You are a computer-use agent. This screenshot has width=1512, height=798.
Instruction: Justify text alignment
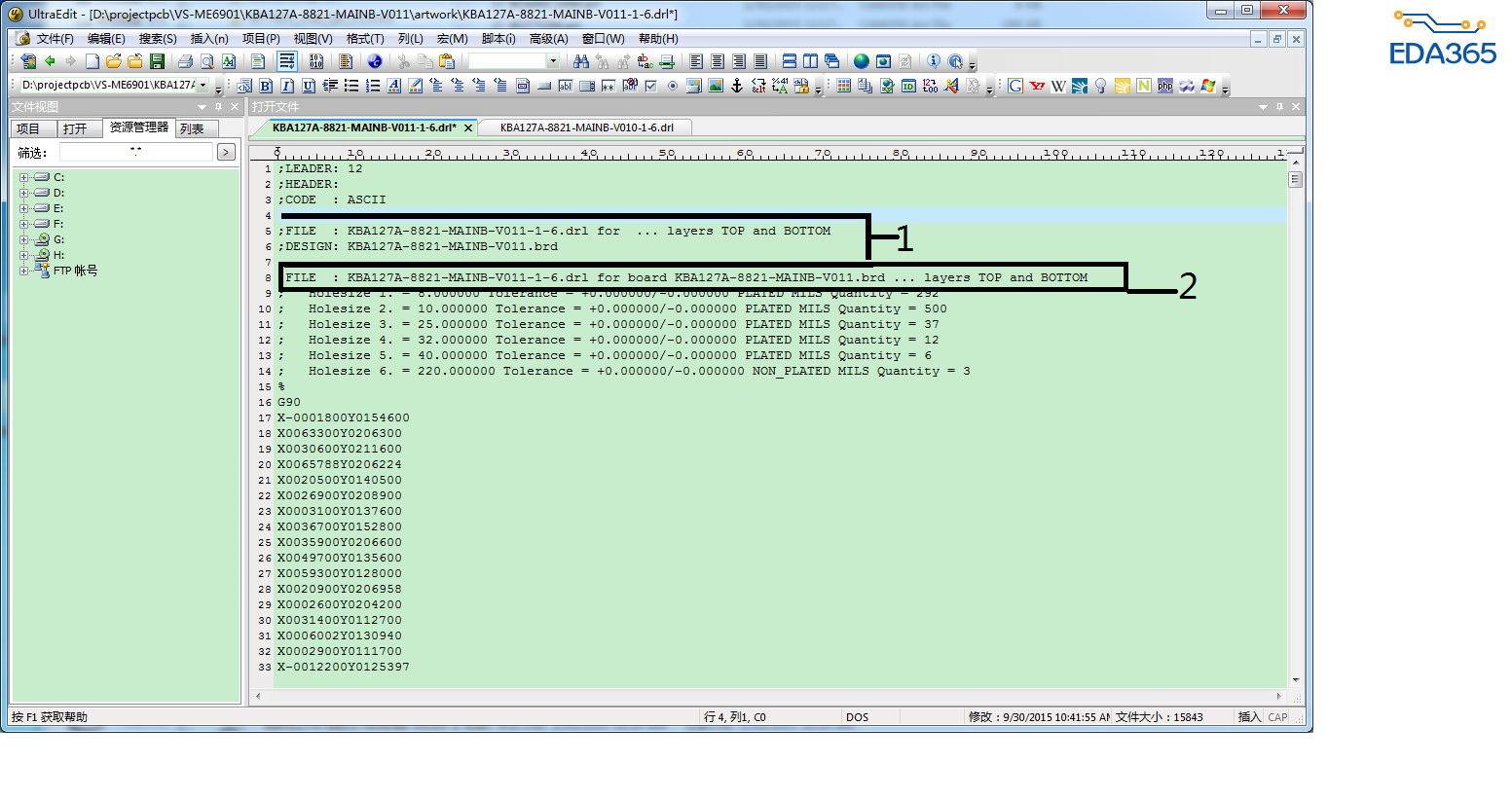tap(760, 61)
